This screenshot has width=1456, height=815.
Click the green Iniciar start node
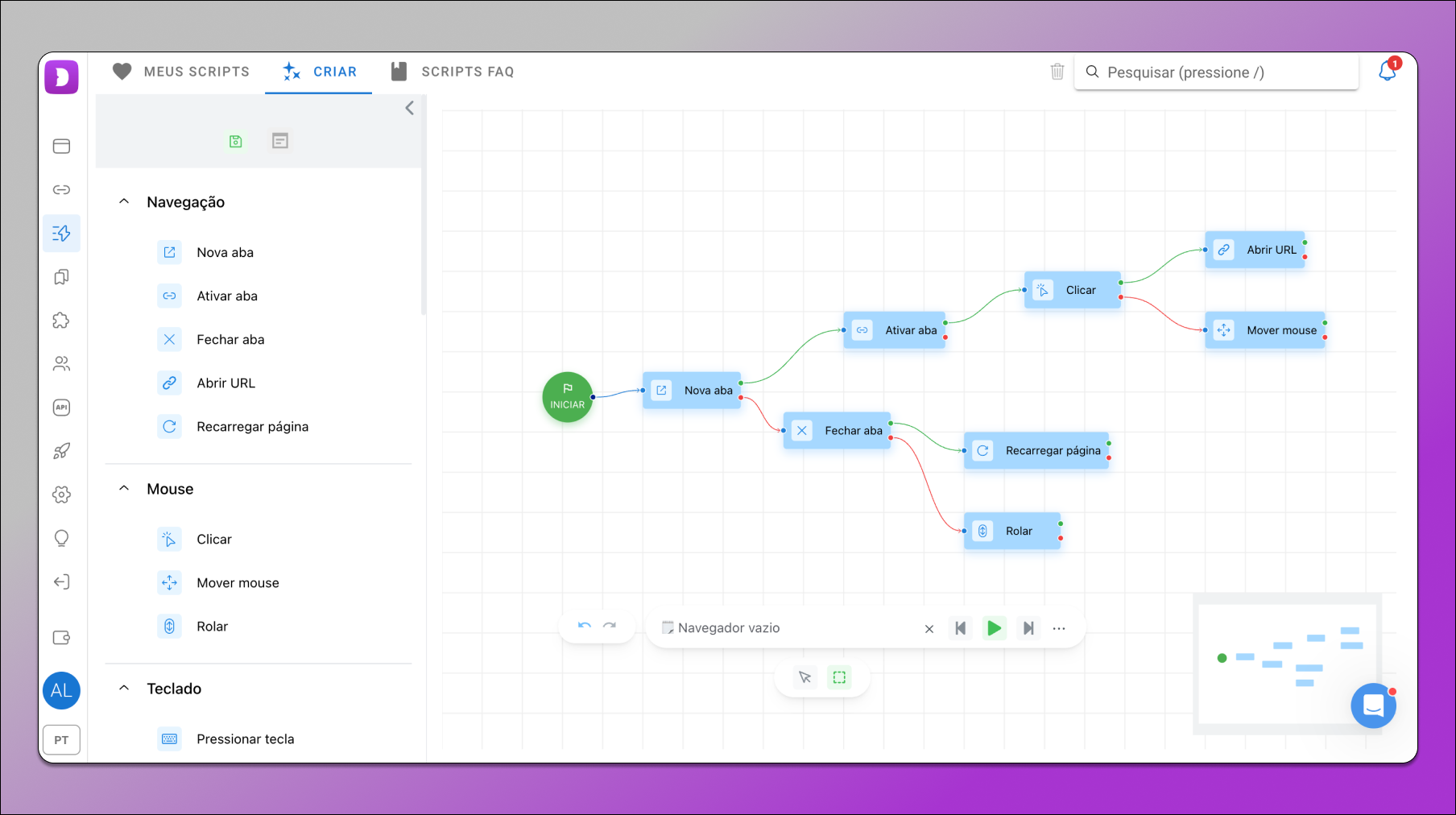pos(568,397)
